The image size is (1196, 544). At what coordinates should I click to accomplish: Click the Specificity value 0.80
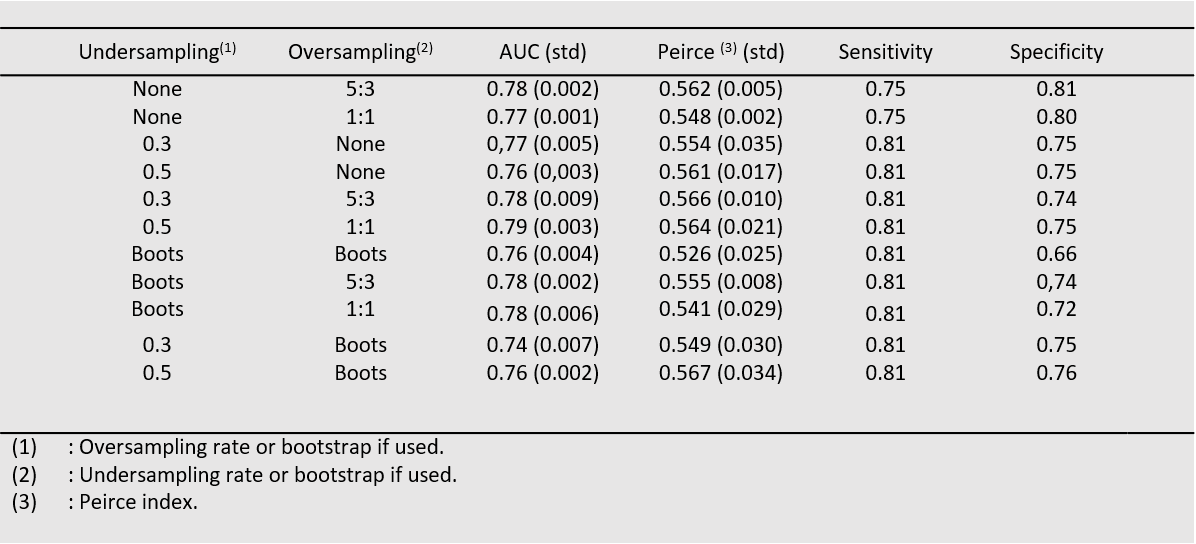(x=1056, y=117)
